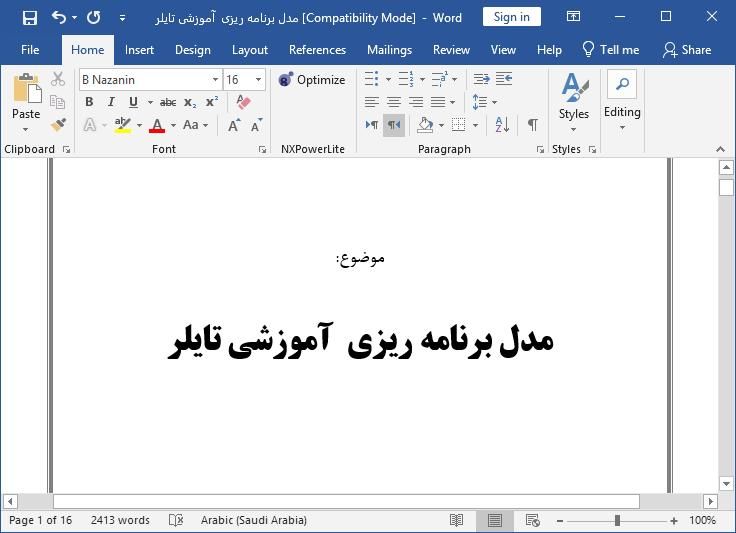736x533 pixels.
Task: Set left-to-right text direction
Action: click(x=372, y=125)
